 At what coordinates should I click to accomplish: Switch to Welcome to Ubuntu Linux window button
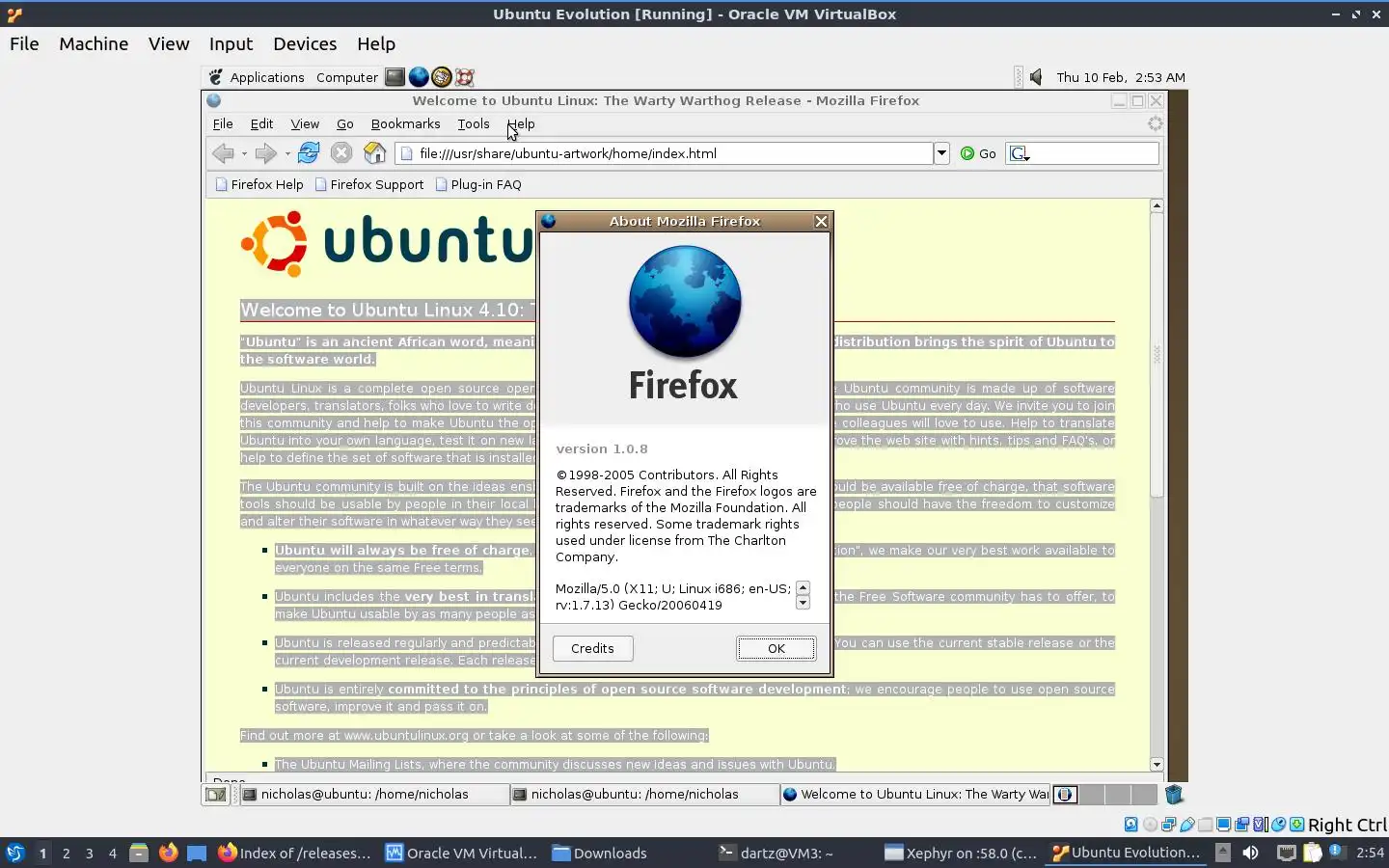click(x=914, y=795)
